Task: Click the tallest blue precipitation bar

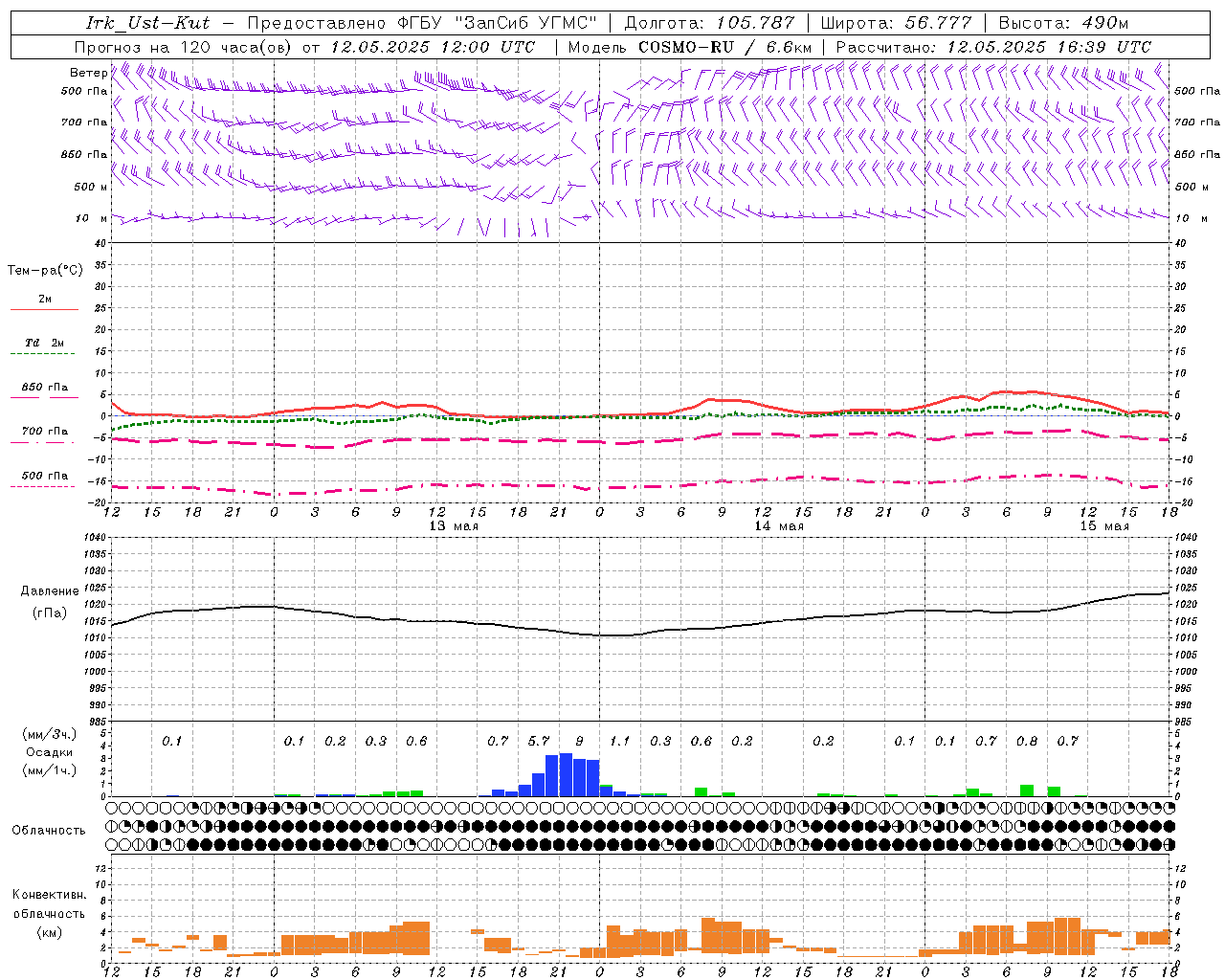Action: point(566,774)
